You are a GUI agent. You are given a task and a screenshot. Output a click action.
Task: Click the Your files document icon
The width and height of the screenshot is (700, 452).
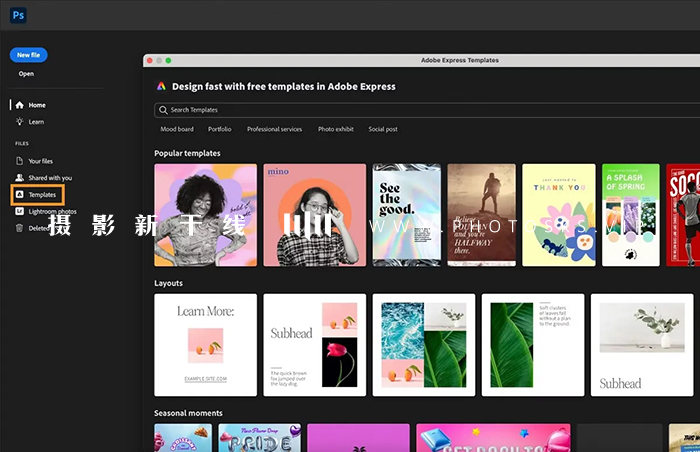pos(19,161)
